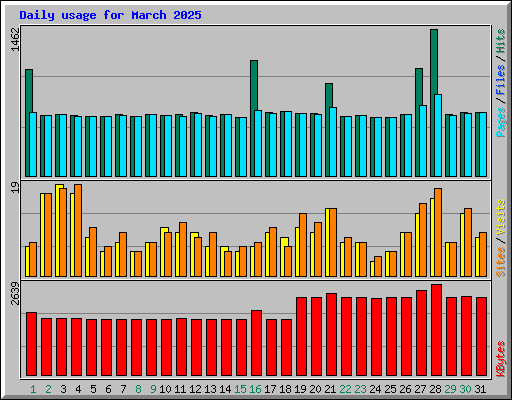The image size is (512, 400).
Task: Click day 14 label on x-axis
Action: (225, 389)
